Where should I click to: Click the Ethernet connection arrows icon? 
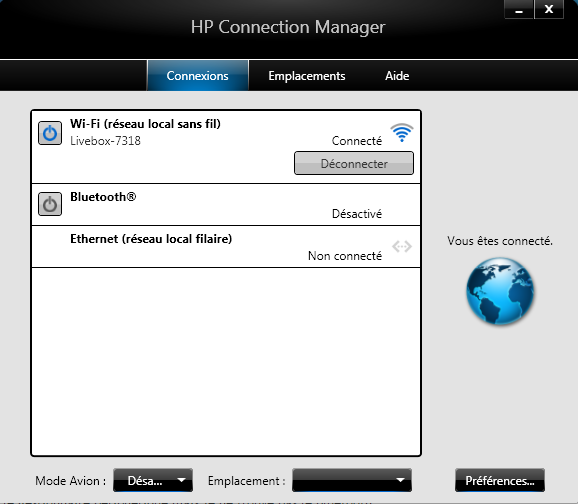pyautogui.click(x=402, y=246)
